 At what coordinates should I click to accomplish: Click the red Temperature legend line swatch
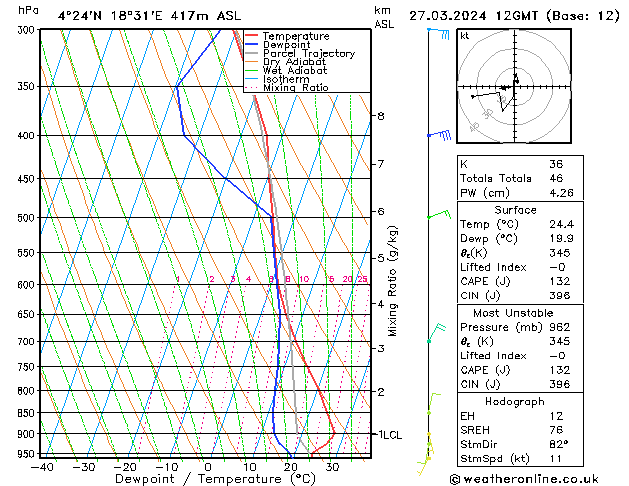(x=251, y=36)
